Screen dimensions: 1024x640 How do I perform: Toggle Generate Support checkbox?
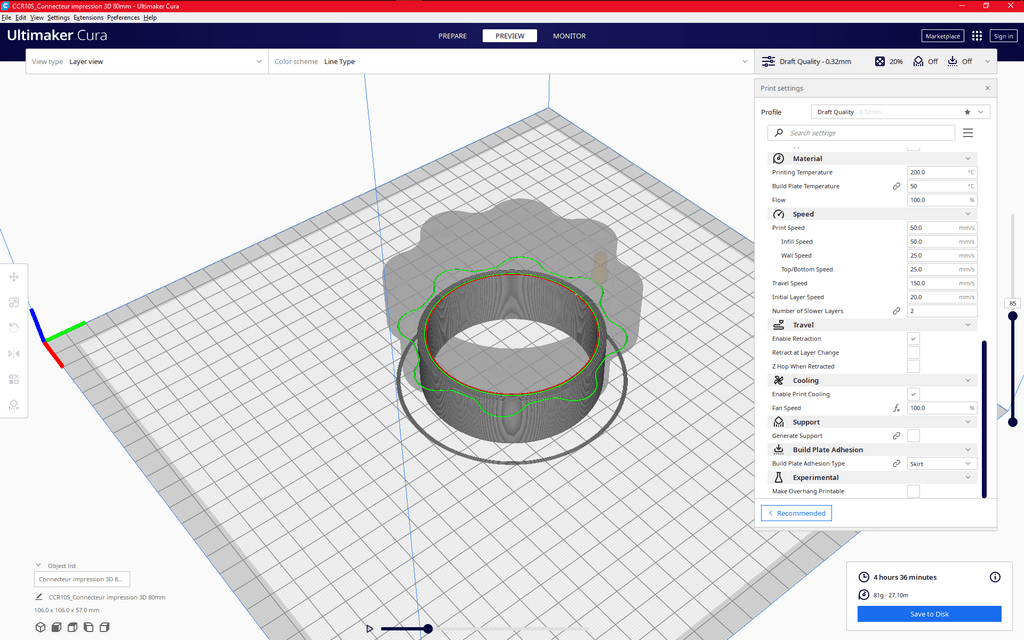pyautogui.click(x=914, y=436)
